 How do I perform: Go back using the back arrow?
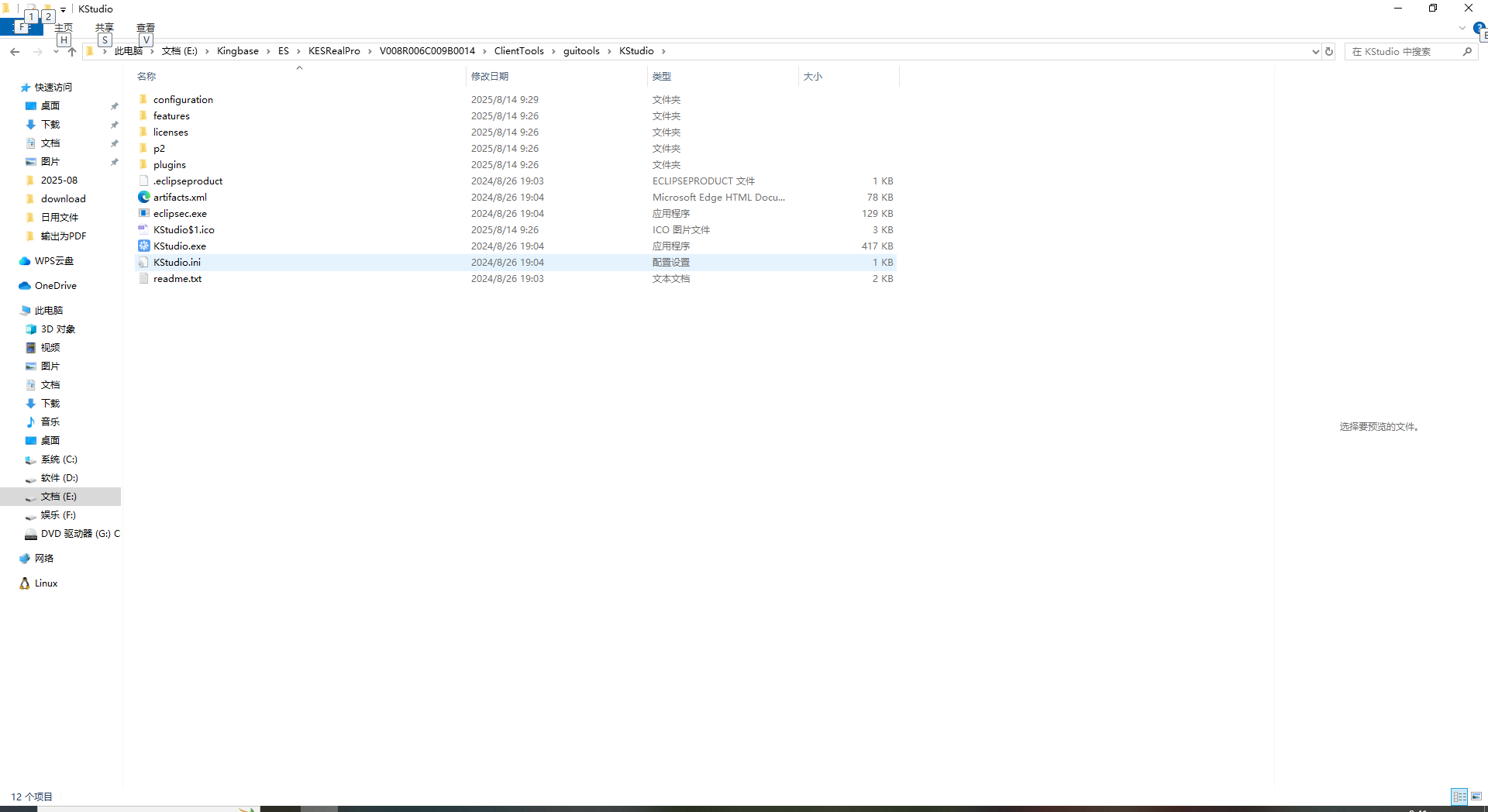click(15, 51)
